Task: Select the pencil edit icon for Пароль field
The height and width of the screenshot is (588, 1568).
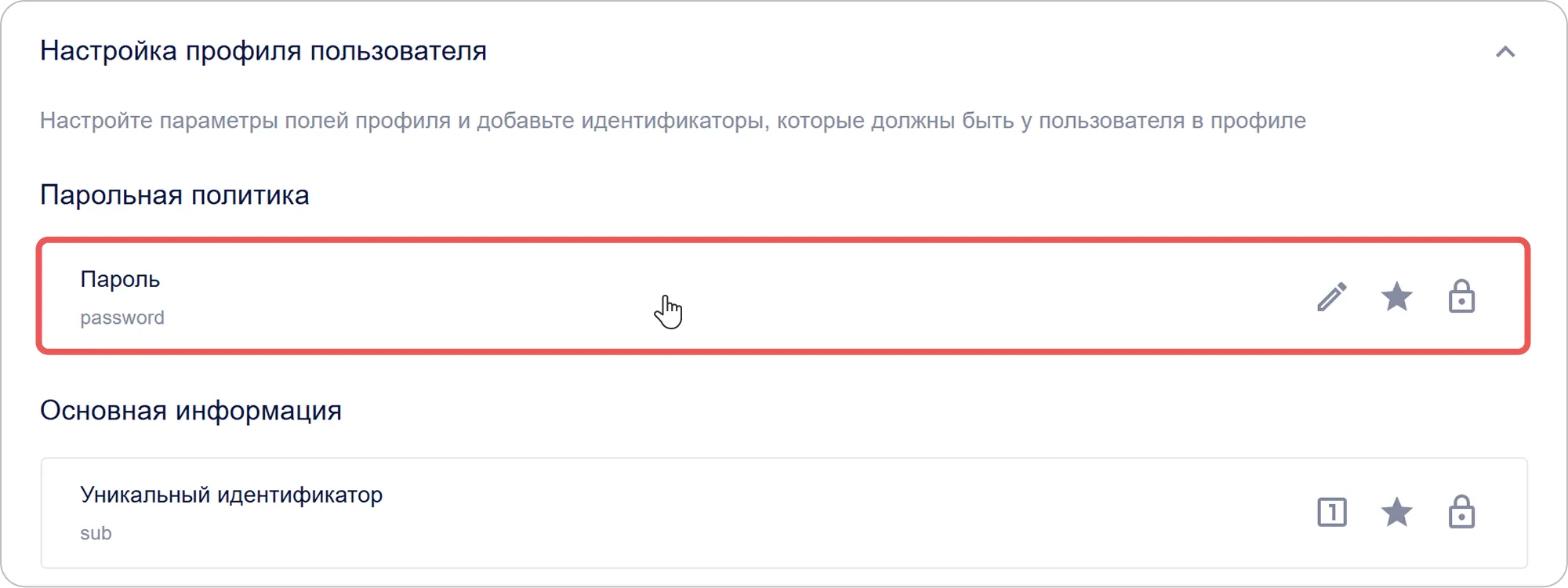Action: [1333, 298]
